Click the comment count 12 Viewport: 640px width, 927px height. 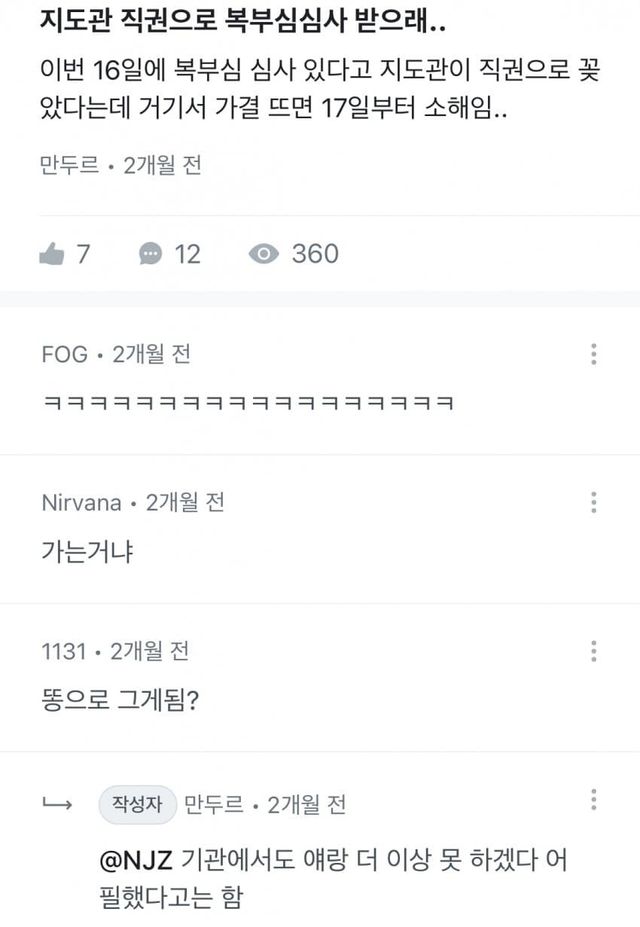188,254
